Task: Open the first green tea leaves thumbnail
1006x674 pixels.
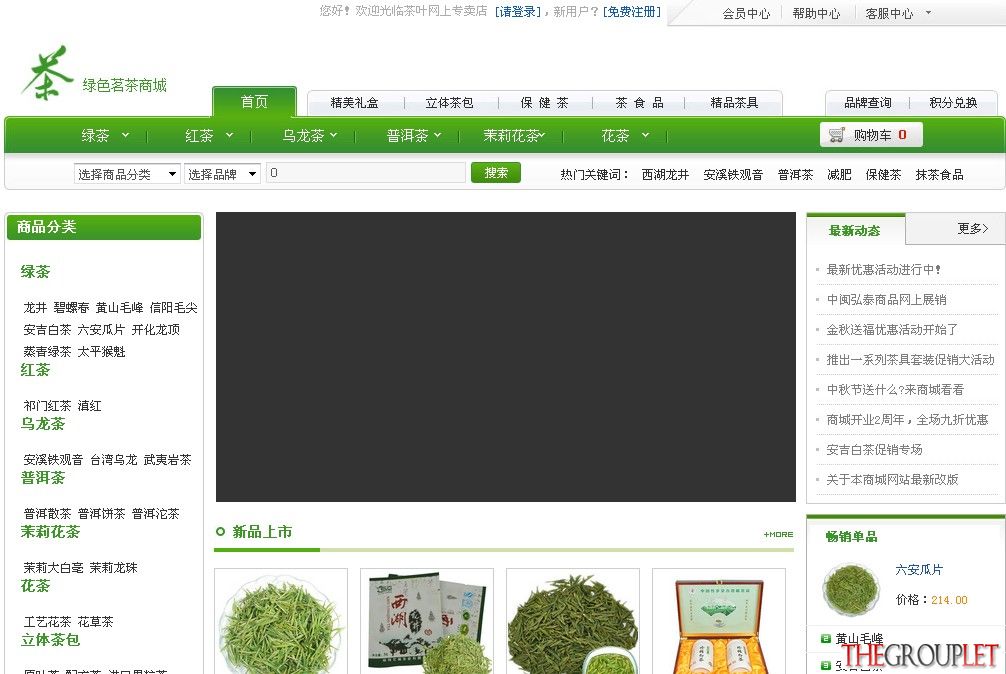Action: pos(281,621)
